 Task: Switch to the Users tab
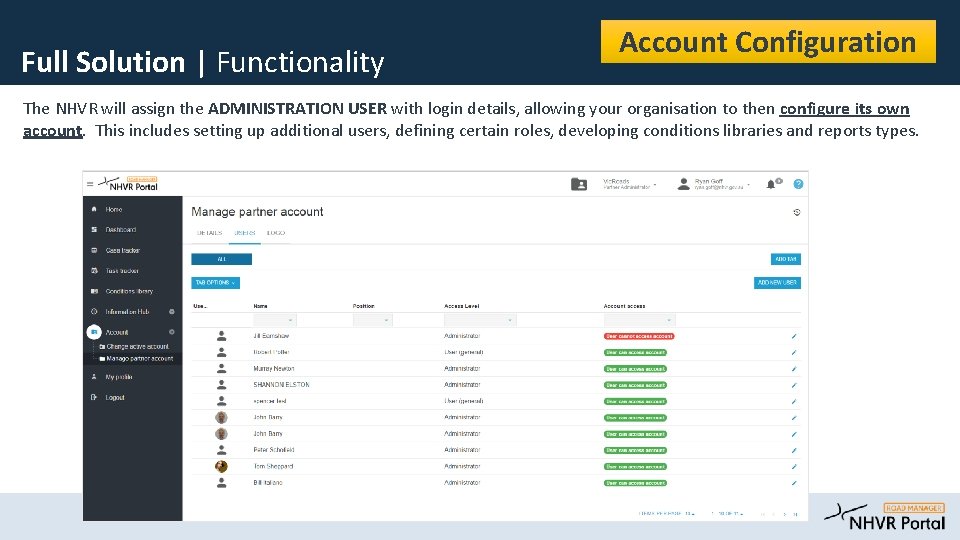[244, 233]
